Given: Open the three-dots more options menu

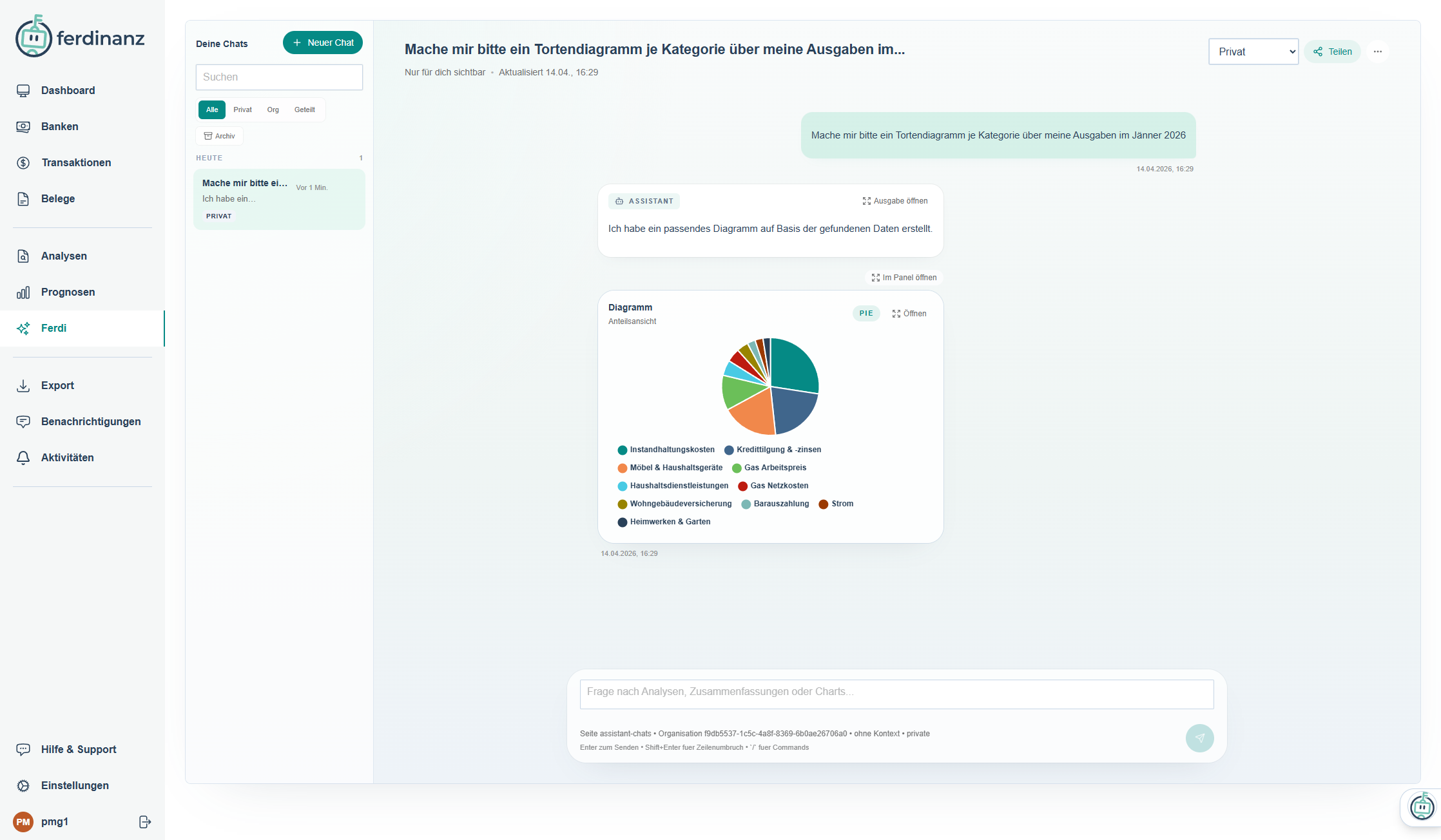Looking at the screenshot, I should click(x=1377, y=52).
